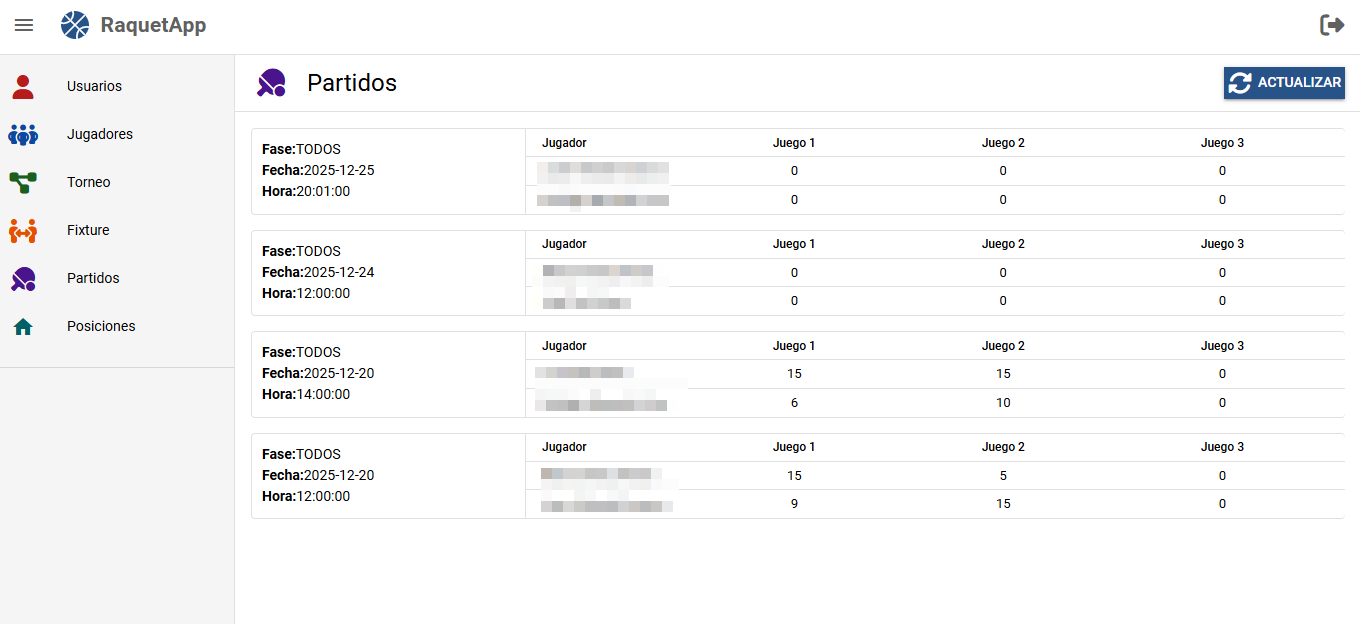Click Juego 1 score 15 in last match
1360x624 pixels.
[794, 476]
